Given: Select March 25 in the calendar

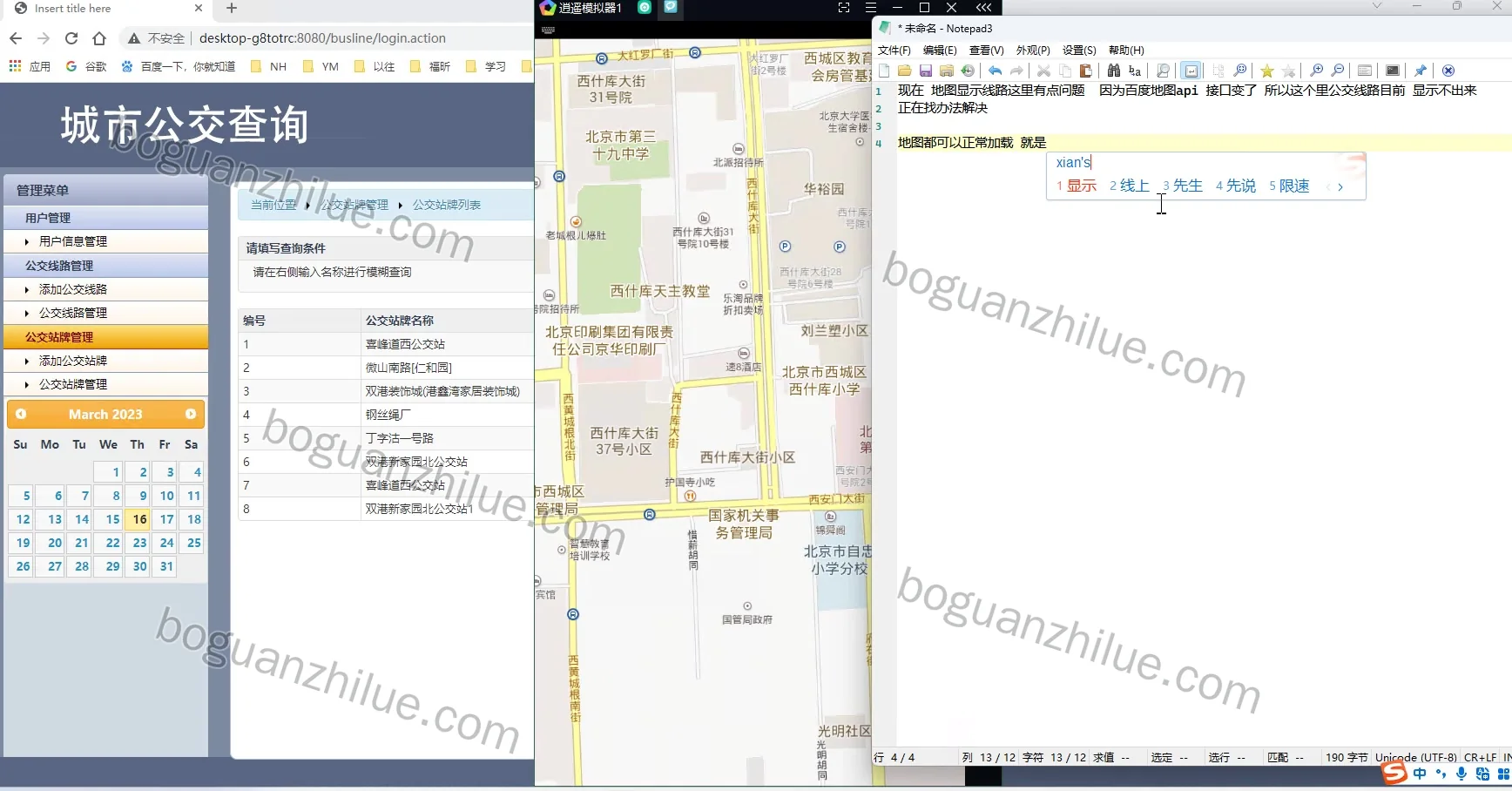Looking at the screenshot, I should point(193,543).
